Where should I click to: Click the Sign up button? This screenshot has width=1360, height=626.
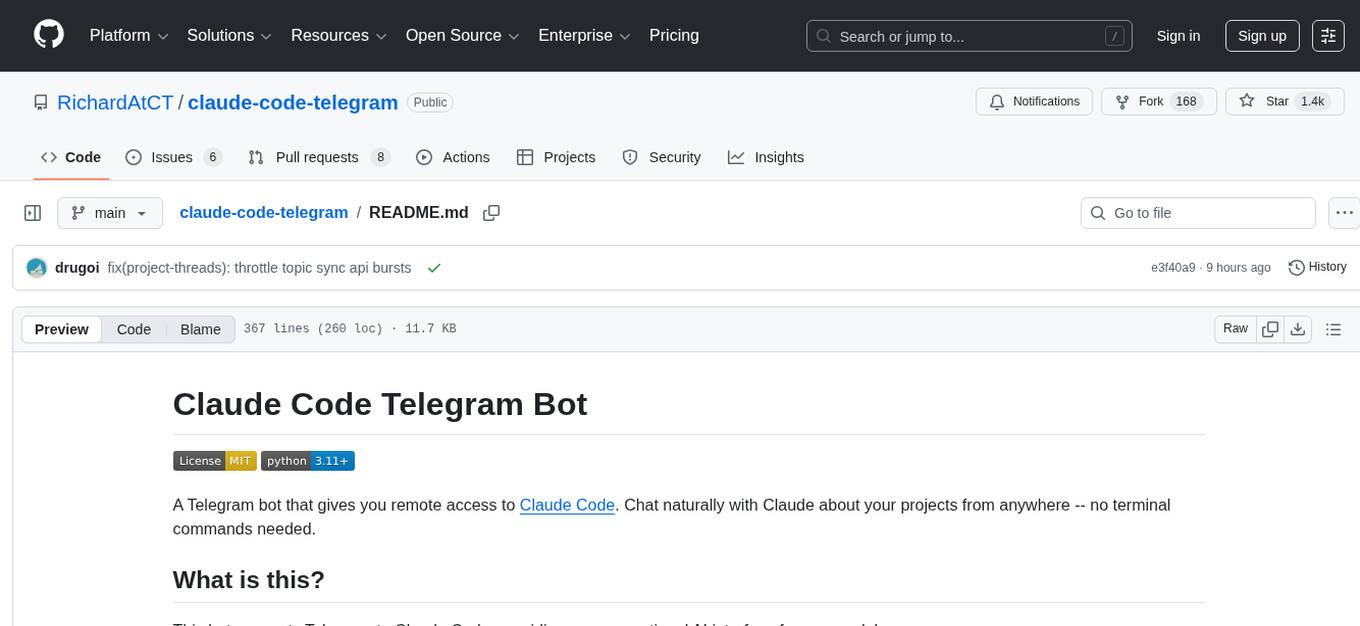pyautogui.click(x=1261, y=35)
